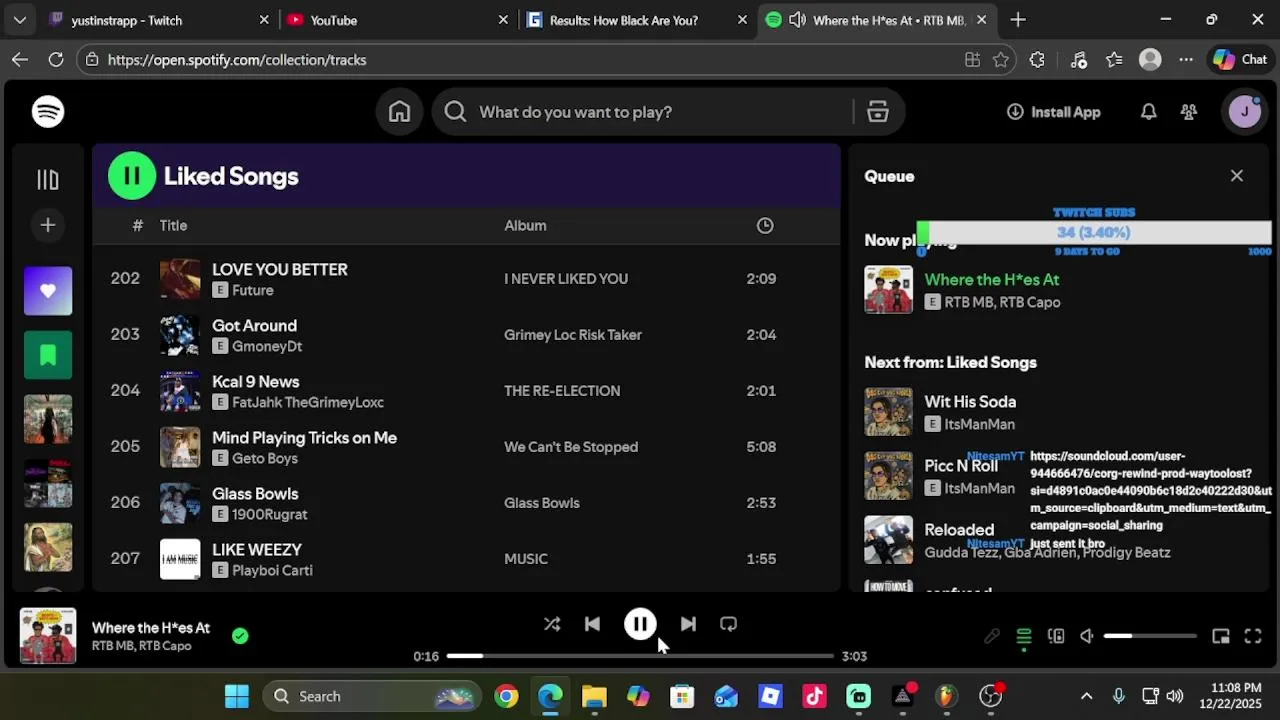
Task: Expand Your Library sidebar
Action: (48, 180)
